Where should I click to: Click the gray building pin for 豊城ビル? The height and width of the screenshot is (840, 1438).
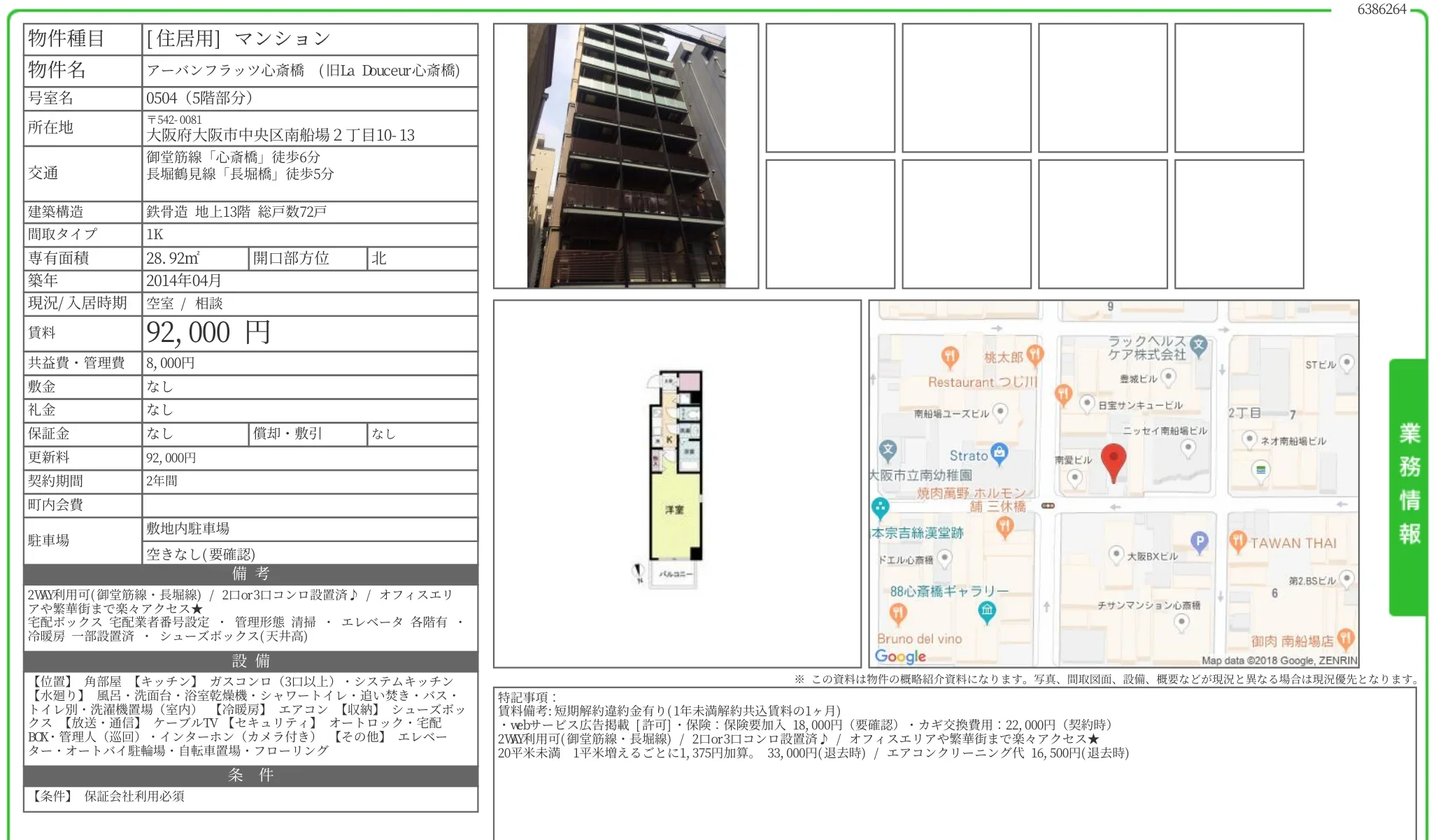click(x=1168, y=376)
